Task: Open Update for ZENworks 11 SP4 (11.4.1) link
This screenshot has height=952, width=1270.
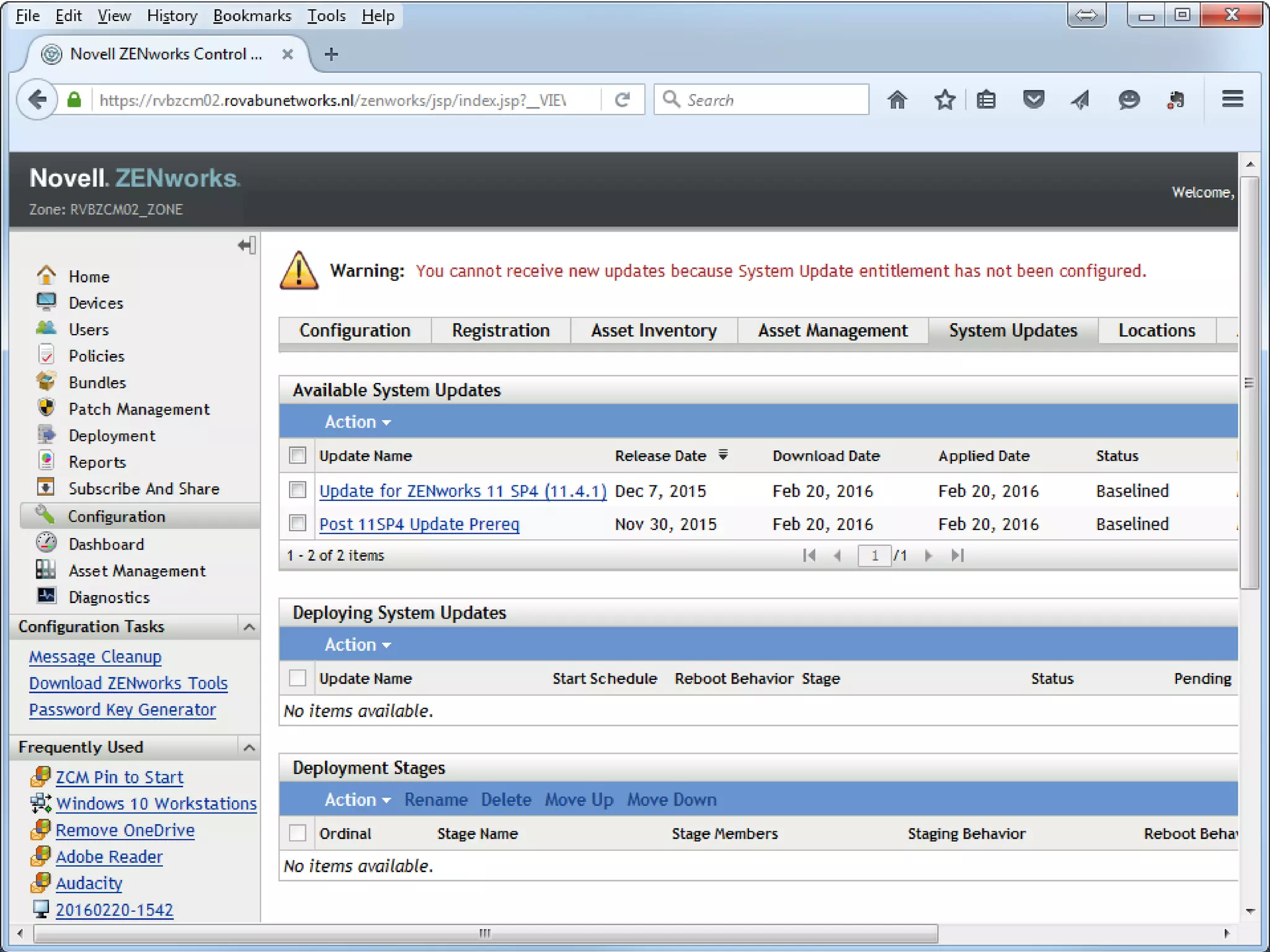Action: click(x=463, y=491)
